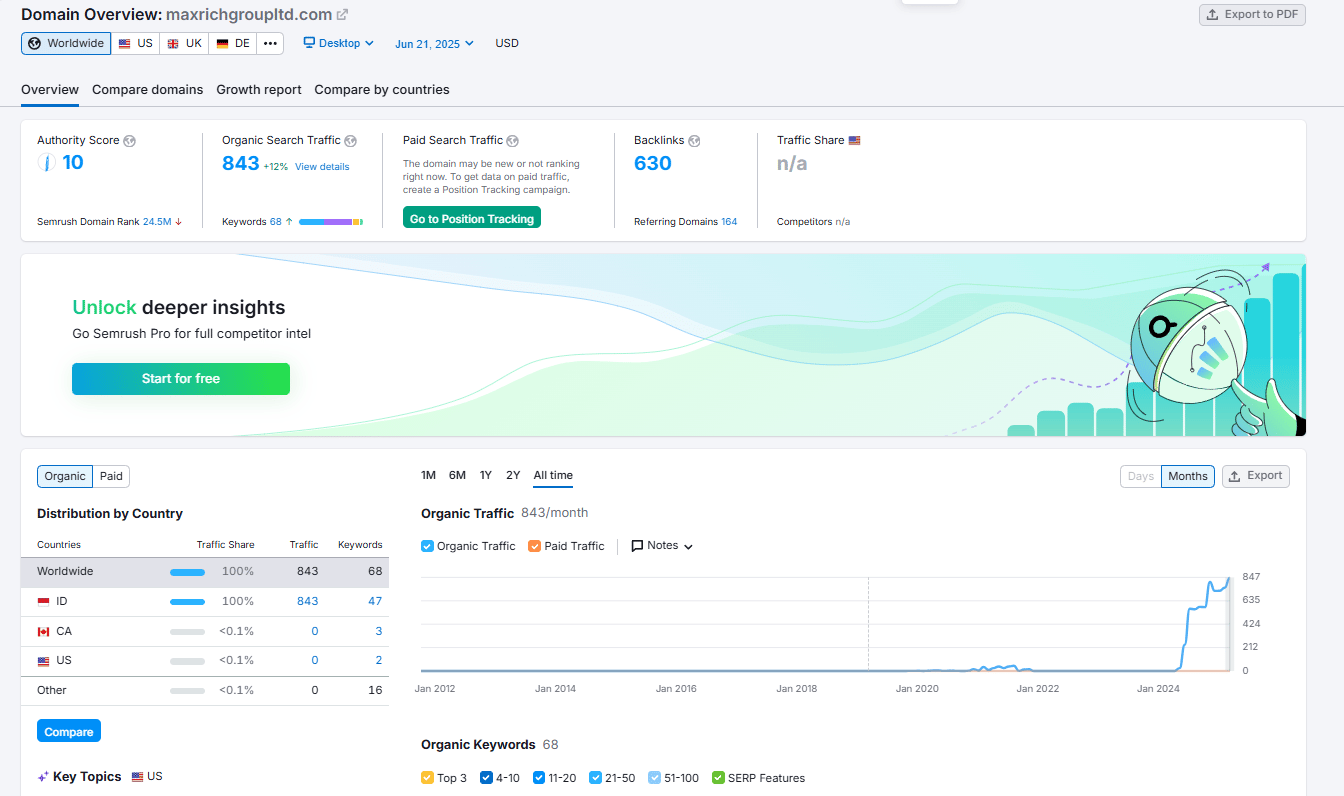Open the Desktop device dropdown
Image resolution: width=1344 pixels, height=796 pixels.
339,43
